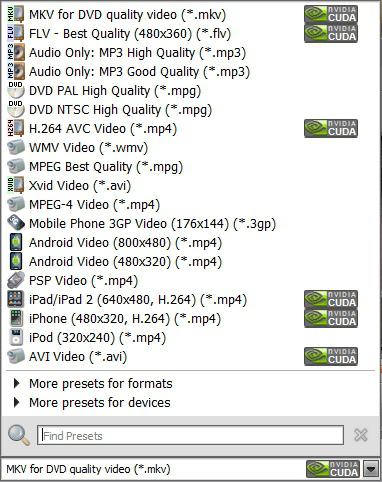The image size is (382, 482).
Task: Click the Xvid Video preset icon
Action: [16, 185]
